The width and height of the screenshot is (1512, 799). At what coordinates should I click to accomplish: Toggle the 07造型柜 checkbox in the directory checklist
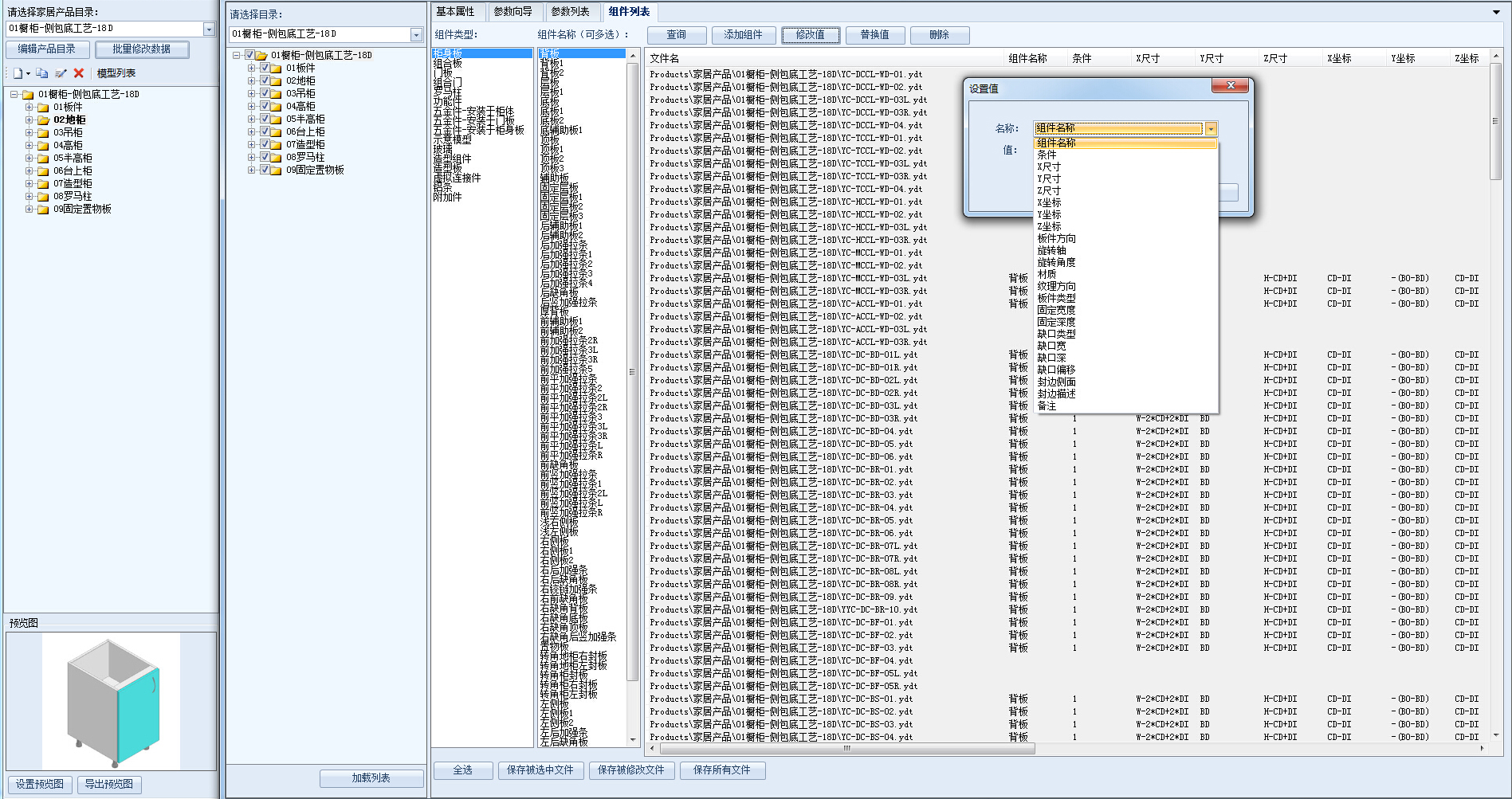click(265, 145)
